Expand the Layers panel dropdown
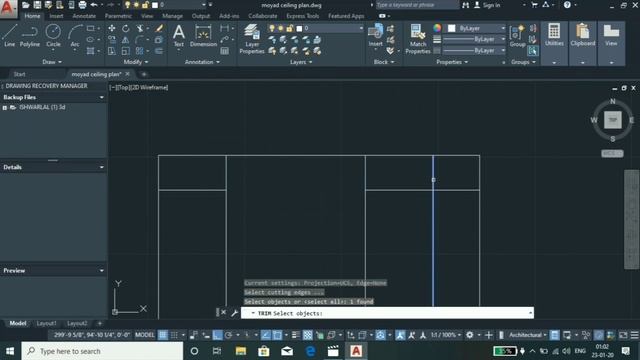Viewport: 640px width, 360px height. click(x=301, y=62)
